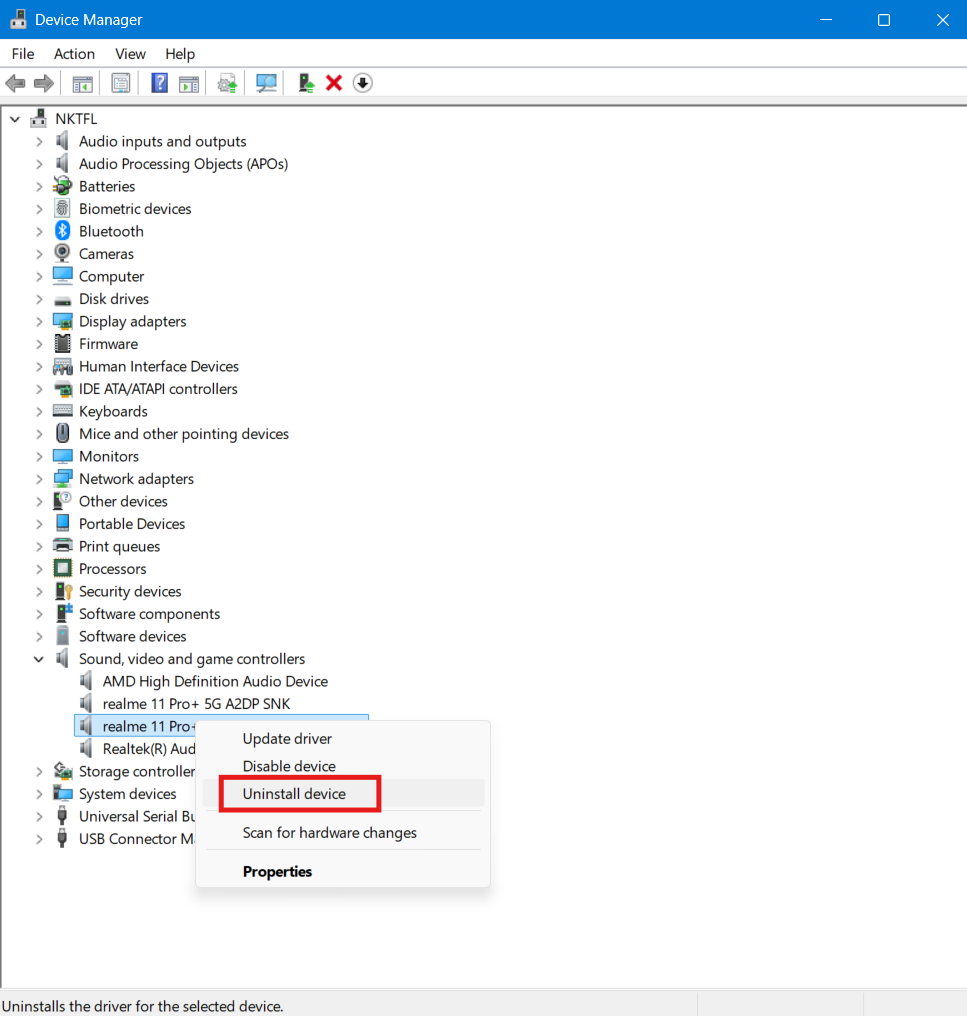Click the Cameras webcam icon
This screenshot has width=967, height=1016.
click(62, 253)
